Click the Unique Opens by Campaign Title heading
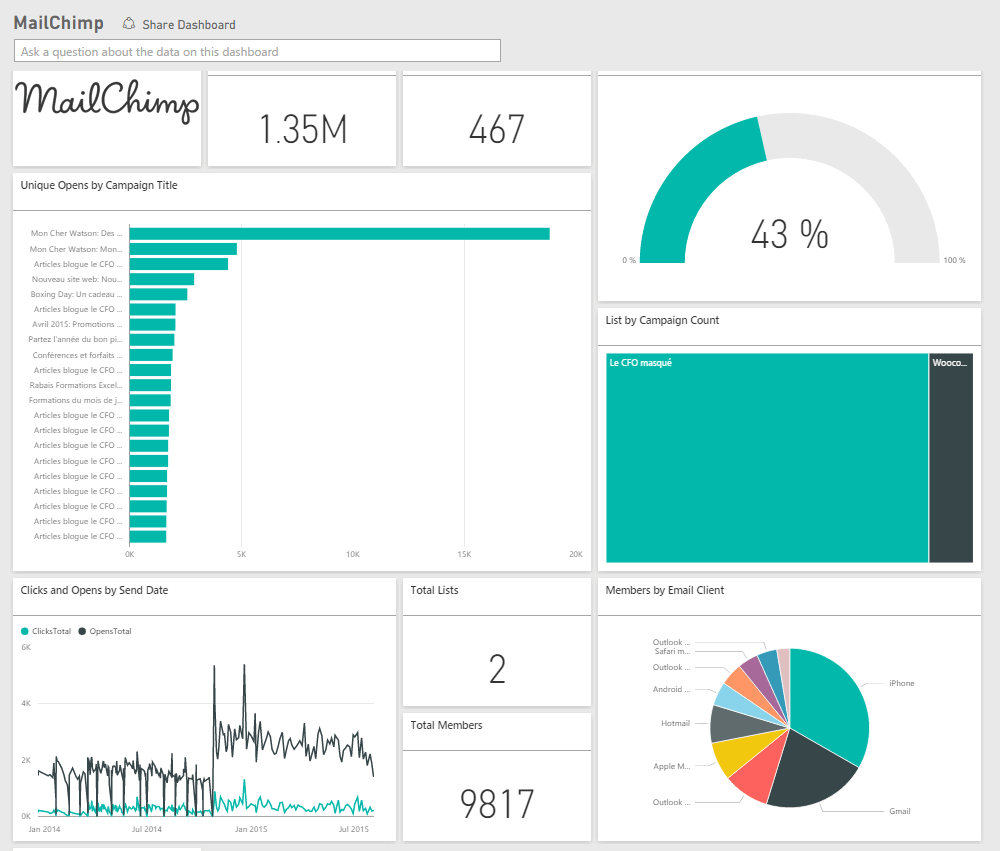 coord(99,185)
